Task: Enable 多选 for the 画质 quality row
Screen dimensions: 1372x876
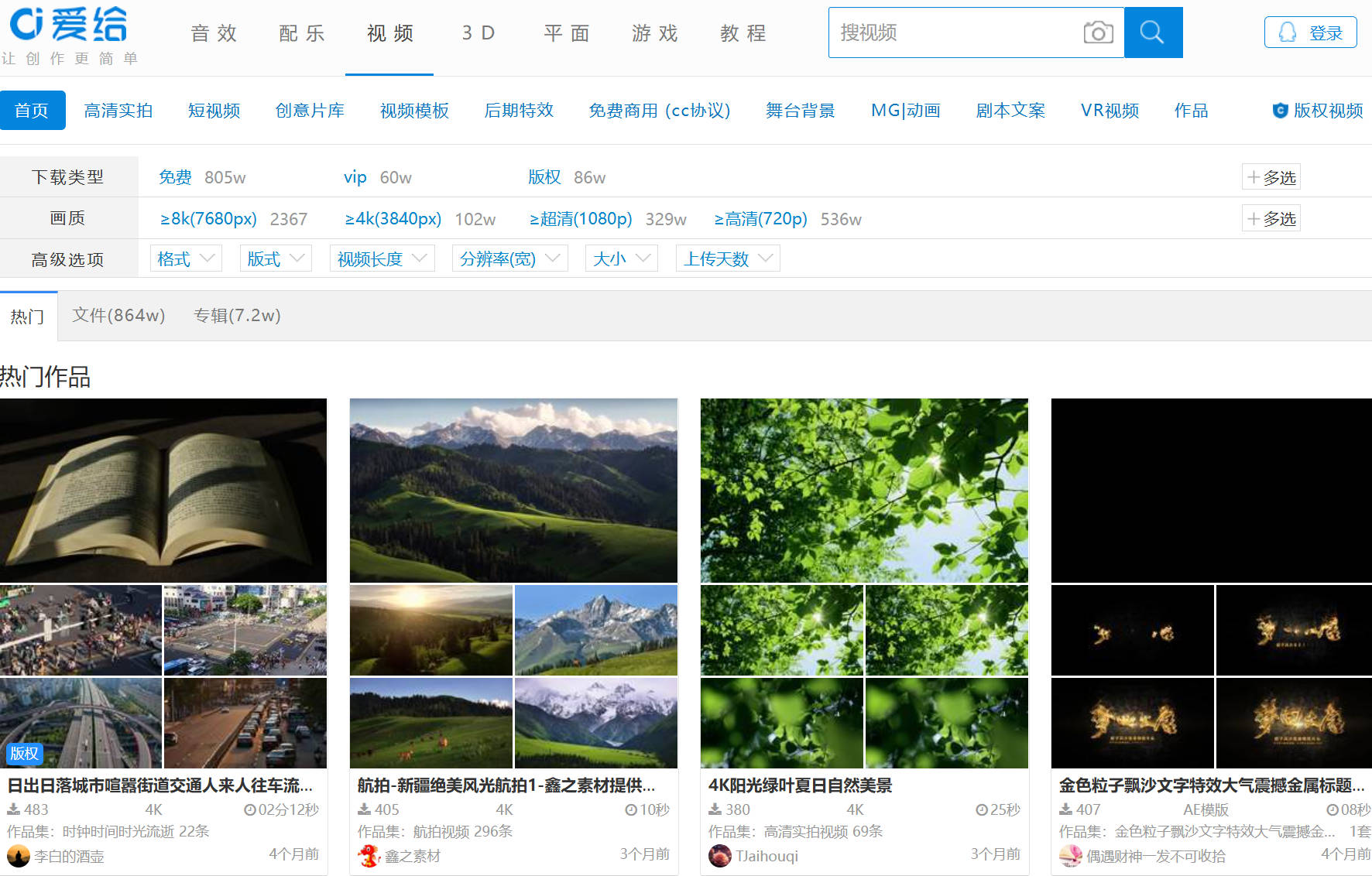Action: click(x=1271, y=219)
